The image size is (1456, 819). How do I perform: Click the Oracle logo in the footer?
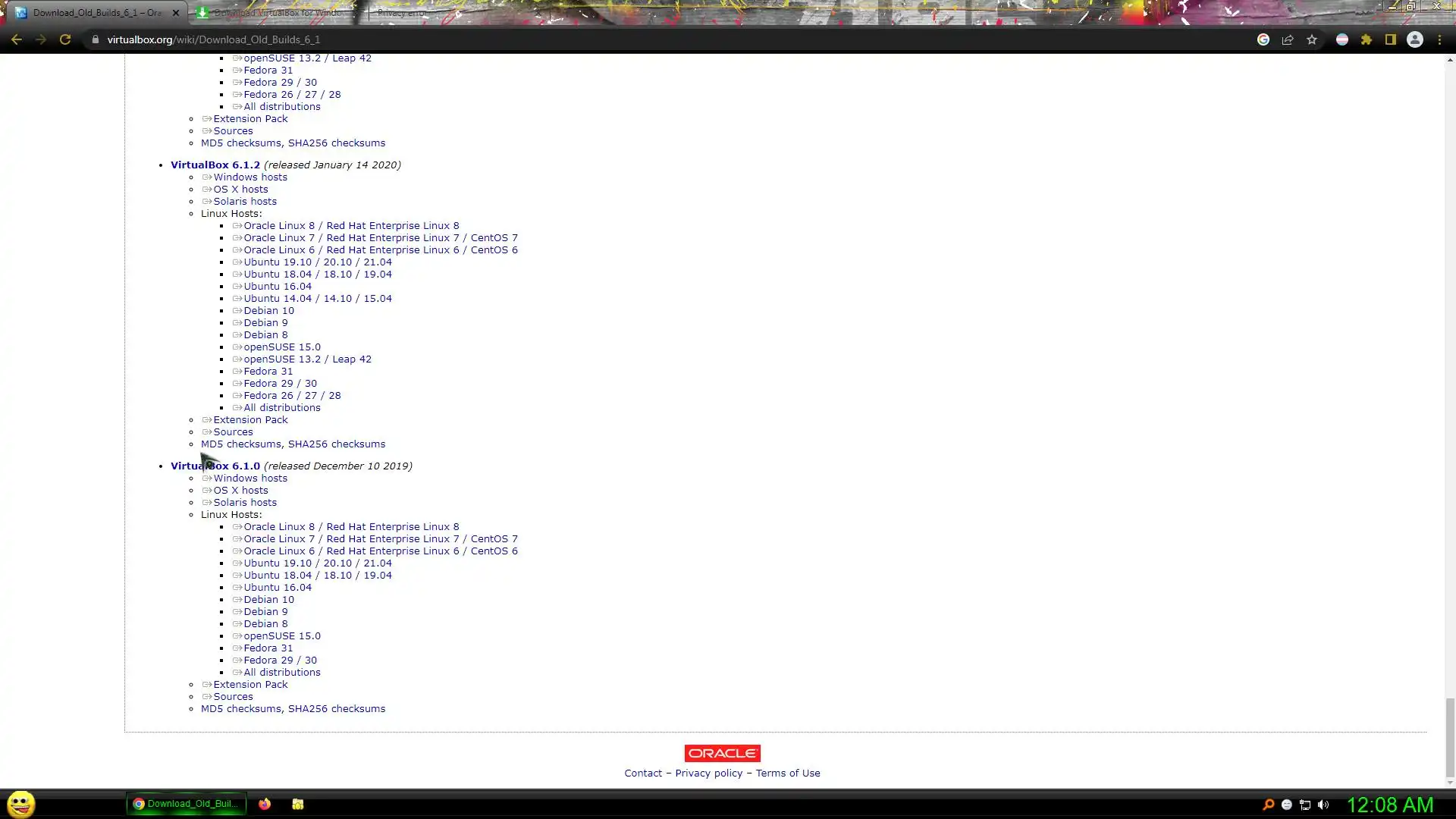click(x=722, y=753)
